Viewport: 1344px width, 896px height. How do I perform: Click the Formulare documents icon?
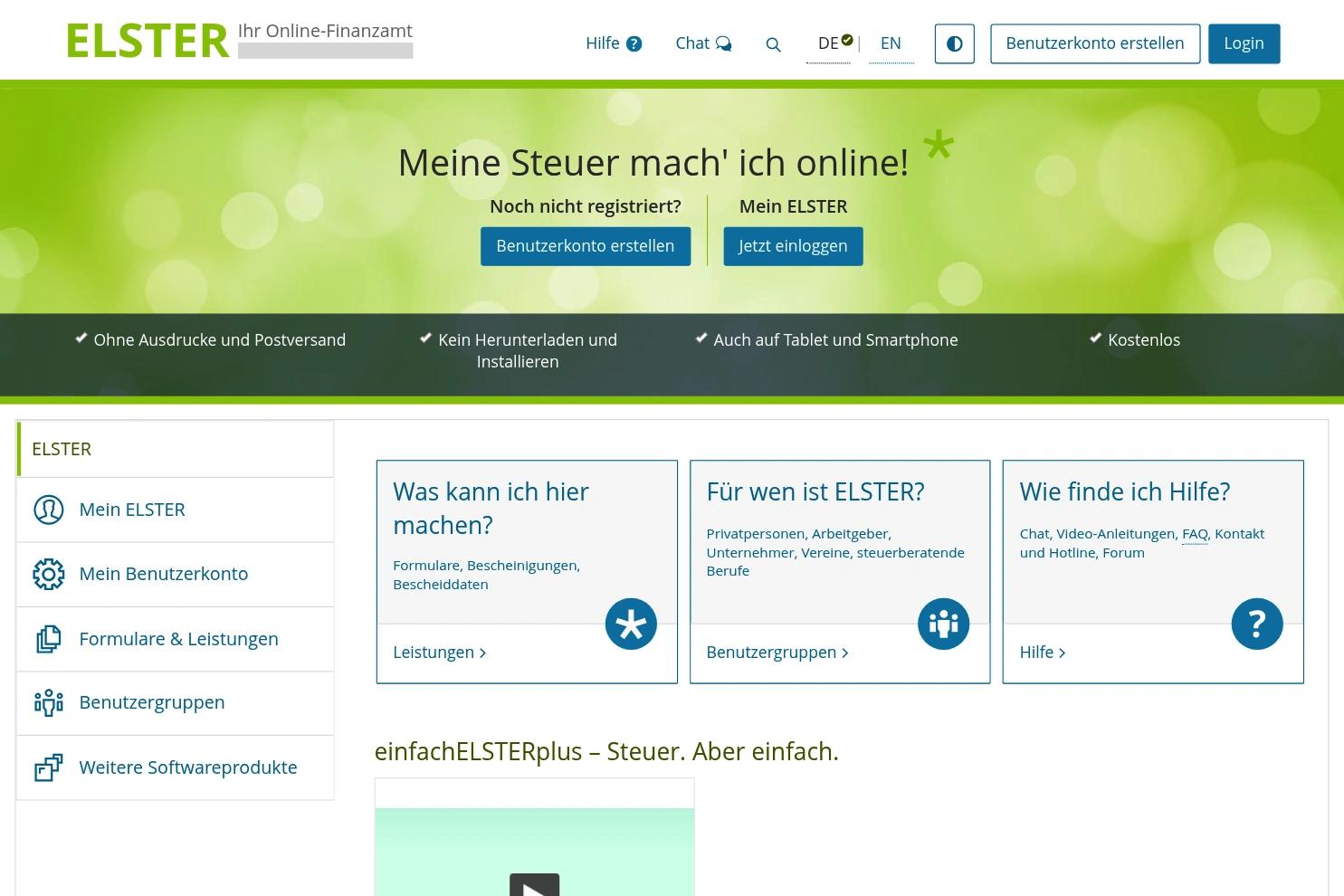point(49,639)
